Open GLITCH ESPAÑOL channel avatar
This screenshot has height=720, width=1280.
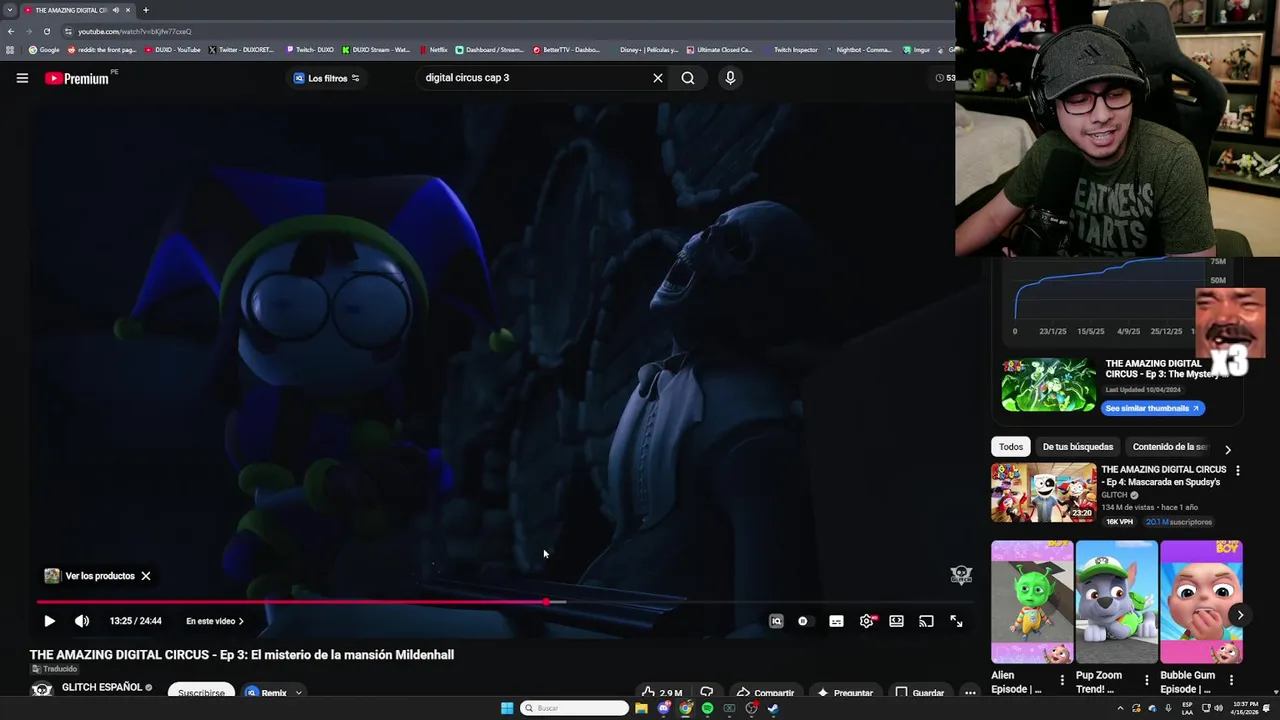pyautogui.click(x=41, y=690)
